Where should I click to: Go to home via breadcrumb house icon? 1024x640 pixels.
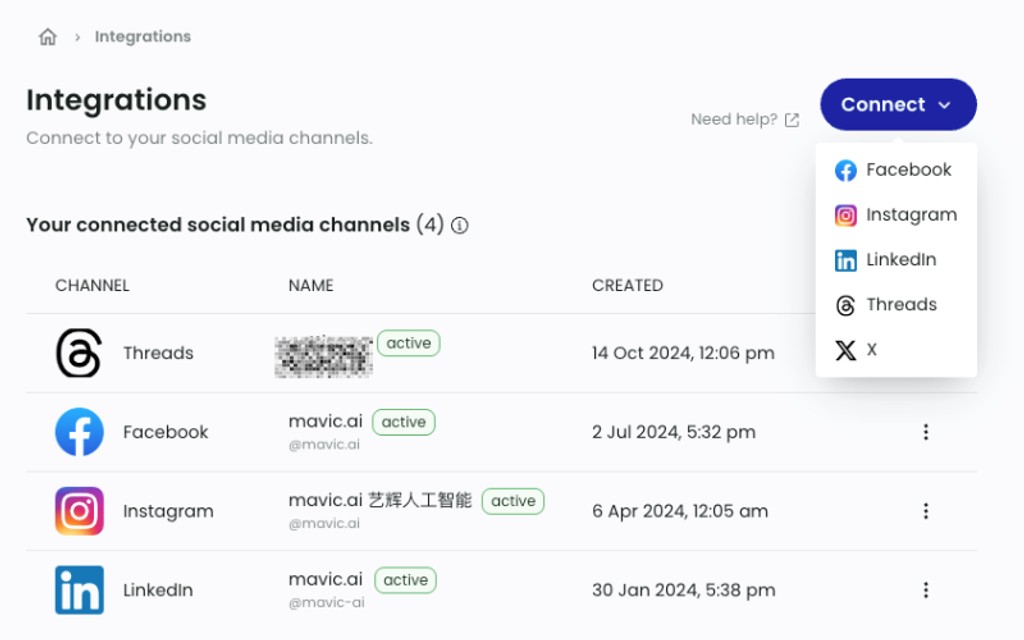[48, 37]
